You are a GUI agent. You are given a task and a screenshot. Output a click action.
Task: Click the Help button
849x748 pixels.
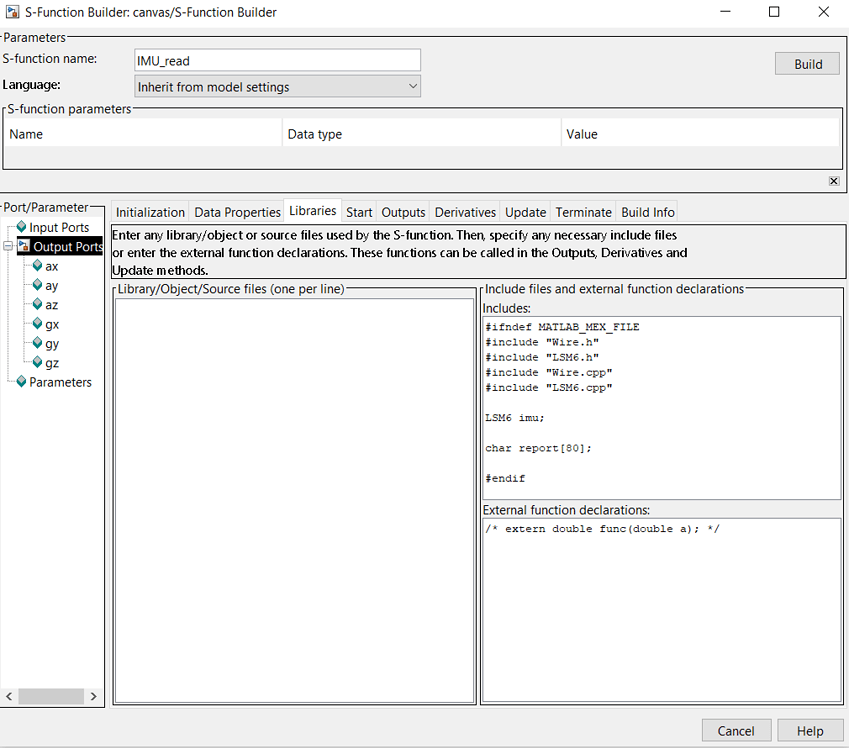point(810,730)
